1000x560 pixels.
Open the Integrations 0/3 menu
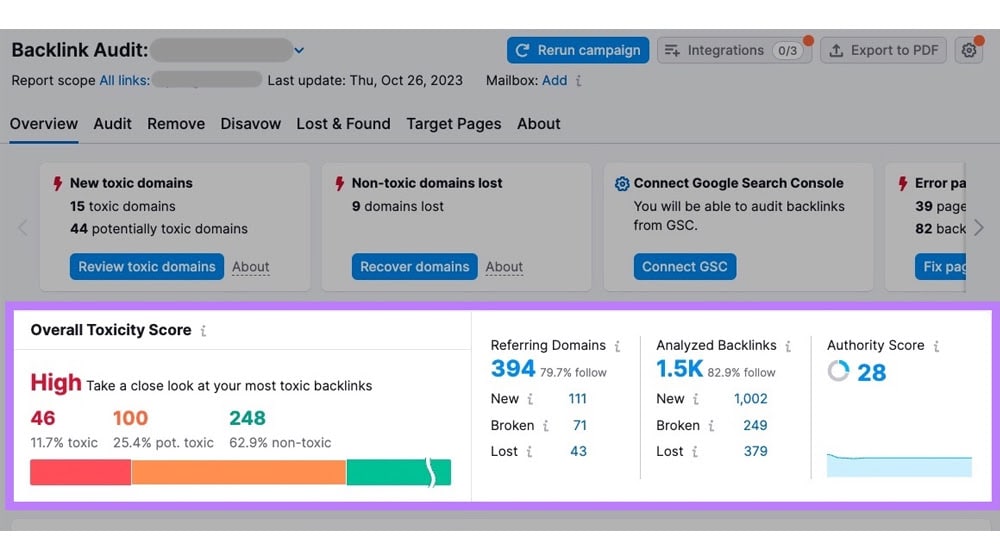click(733, 50)
